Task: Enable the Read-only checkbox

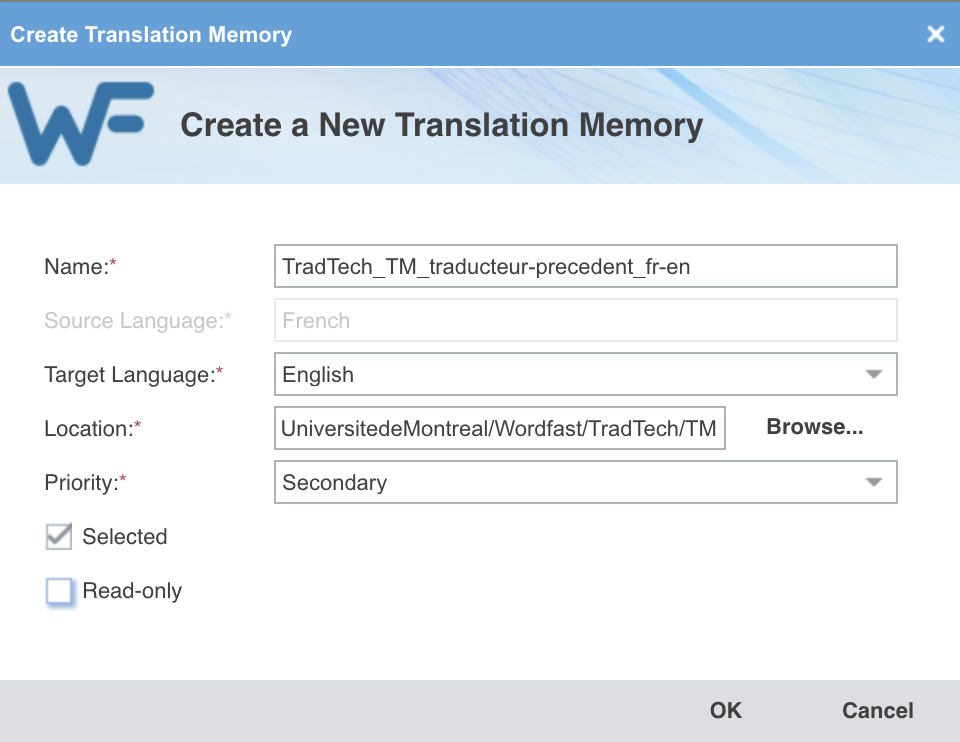Action: tap(59, 591)
